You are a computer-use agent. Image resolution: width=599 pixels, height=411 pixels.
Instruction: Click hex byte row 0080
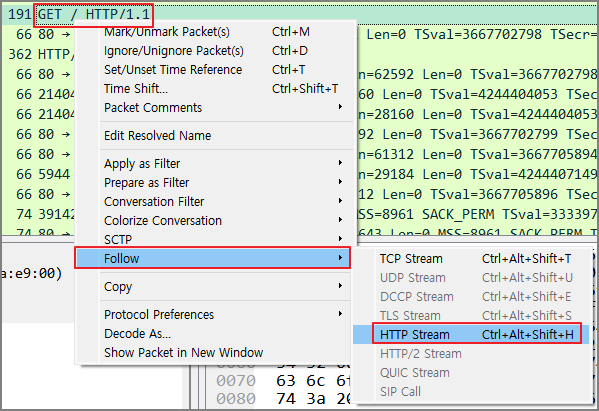point(284,399)
